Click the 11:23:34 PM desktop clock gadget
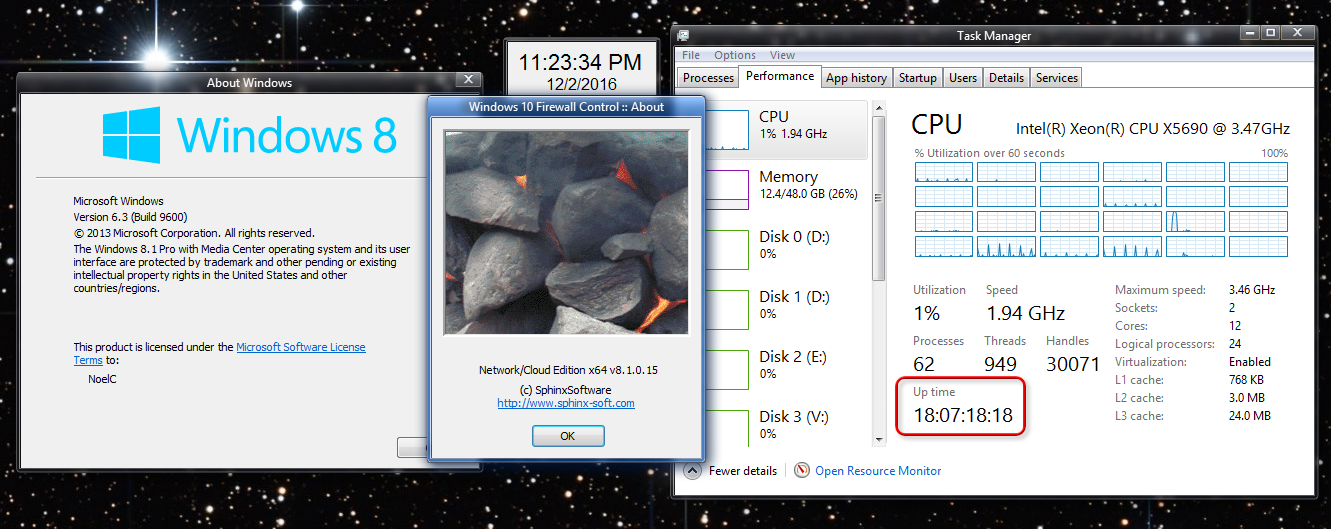 580,61
